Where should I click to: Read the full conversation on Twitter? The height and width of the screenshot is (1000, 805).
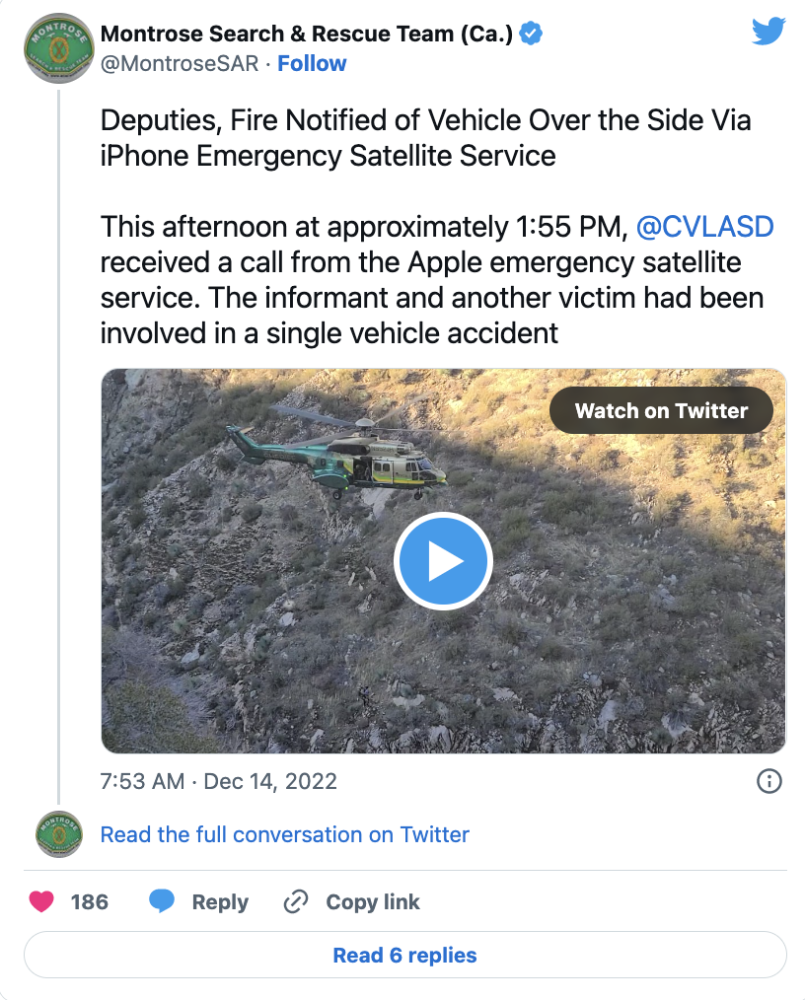point(285,834)
